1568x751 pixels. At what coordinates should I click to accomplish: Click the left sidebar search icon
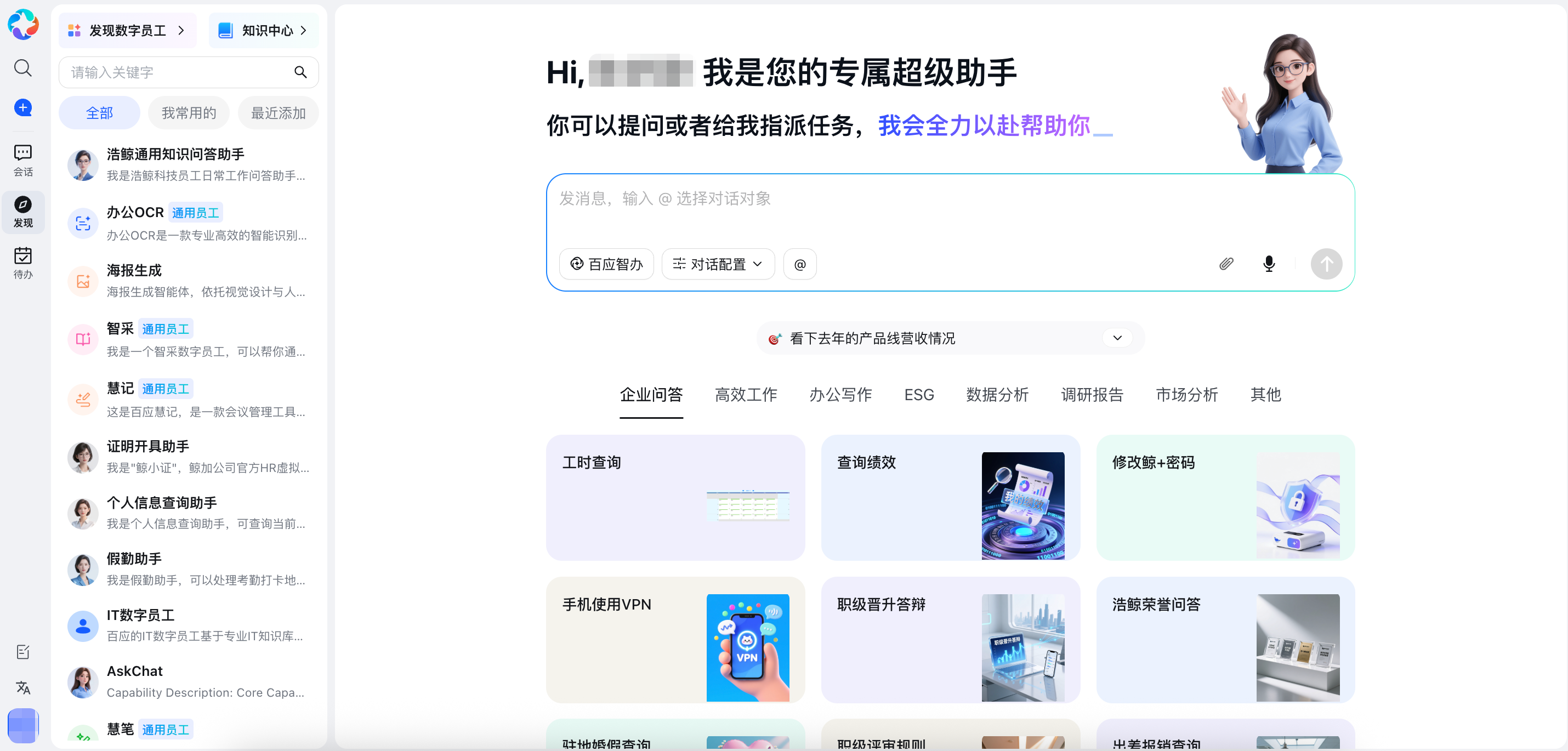[x=23, y=67]
